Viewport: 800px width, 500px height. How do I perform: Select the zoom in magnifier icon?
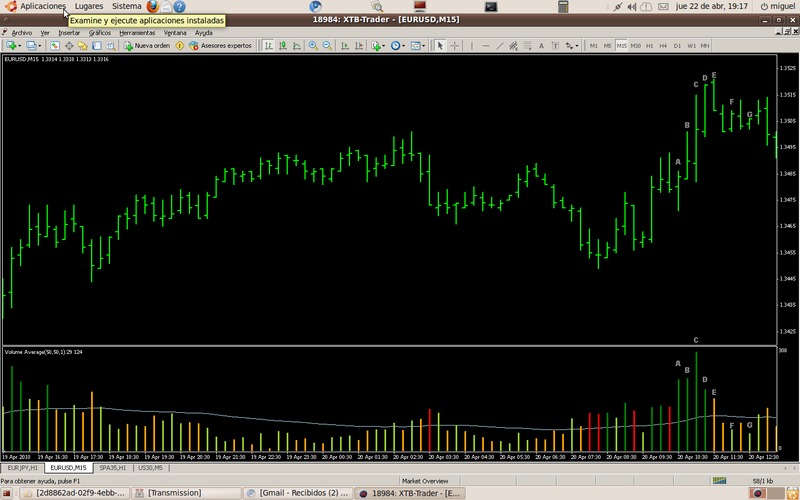coord(313,46)
